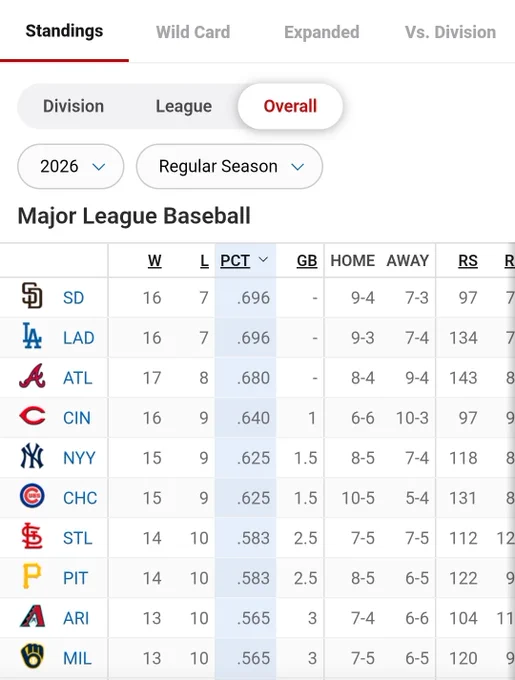This screenshot has height=680, width=515.
Task: Select the Yankees NY logo
Action: pos(32,456)
